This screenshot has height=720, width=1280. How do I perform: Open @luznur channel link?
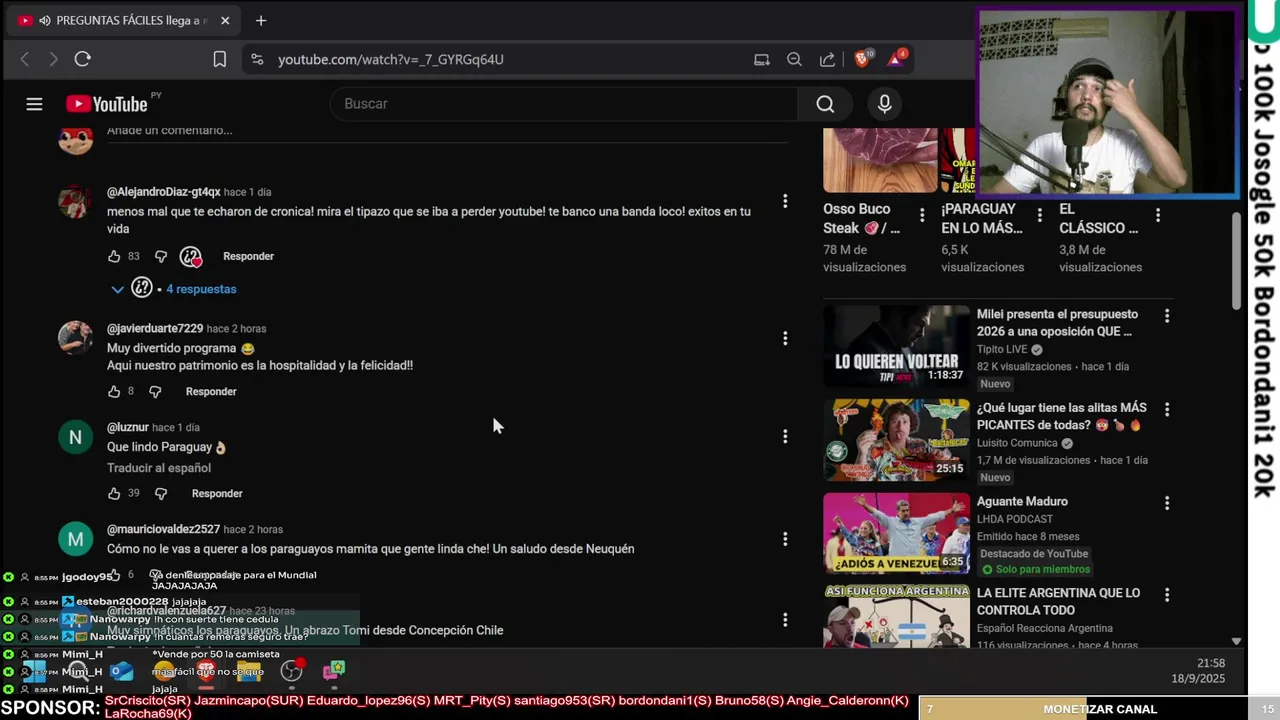tap(128, 427)
